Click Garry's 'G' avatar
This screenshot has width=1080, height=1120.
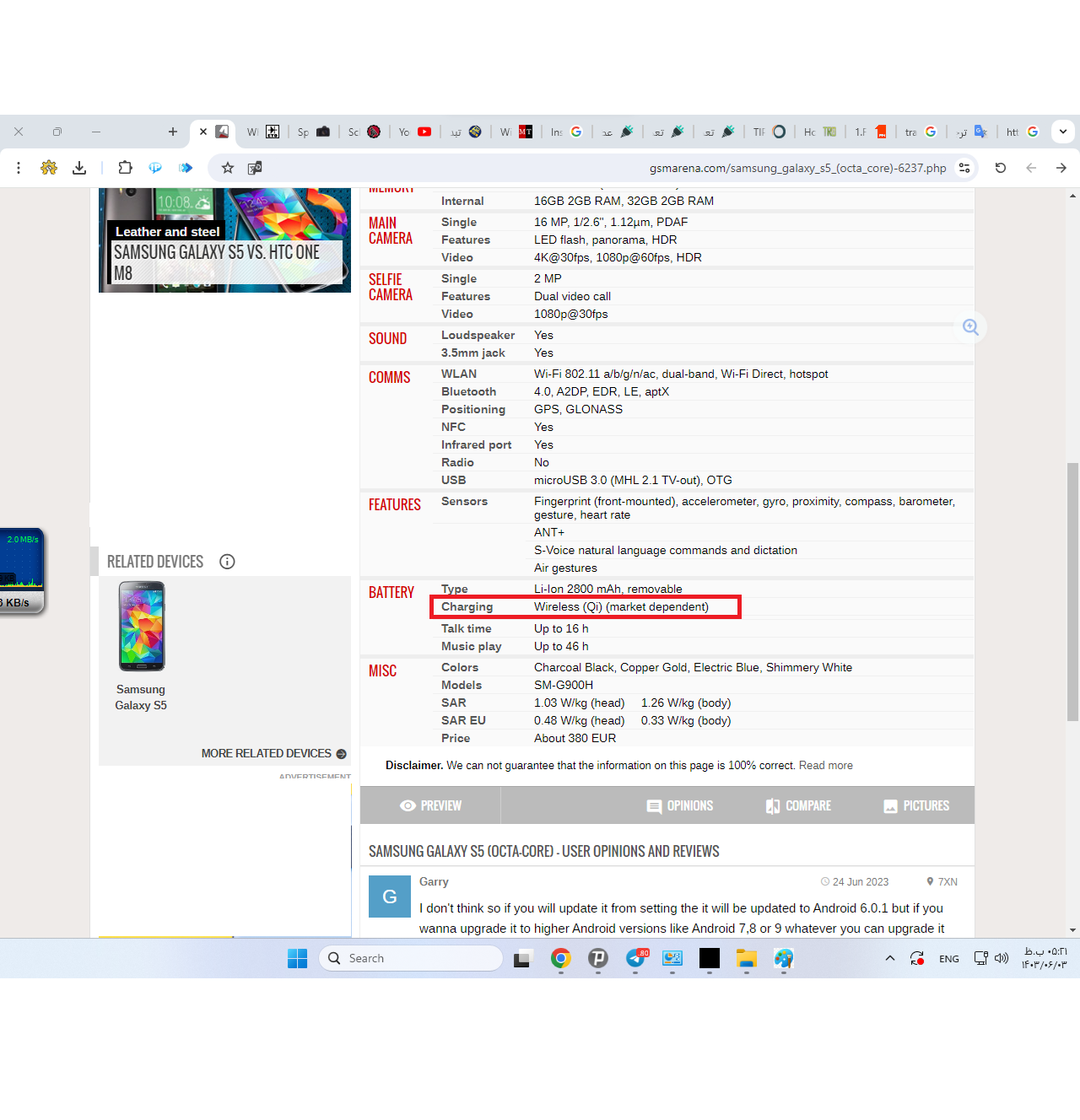(390, 896)
